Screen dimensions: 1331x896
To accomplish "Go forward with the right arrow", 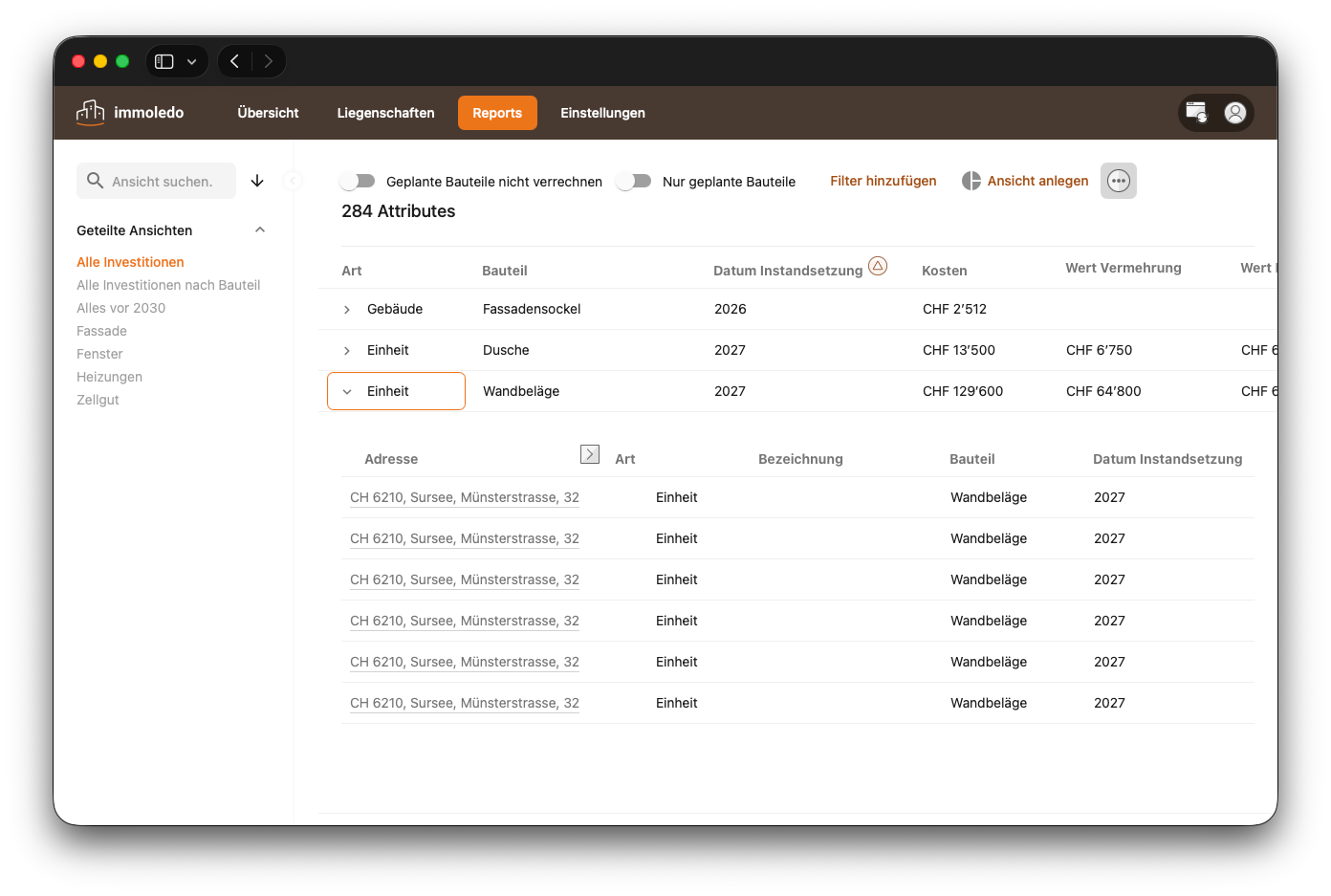I will point(269,61).
